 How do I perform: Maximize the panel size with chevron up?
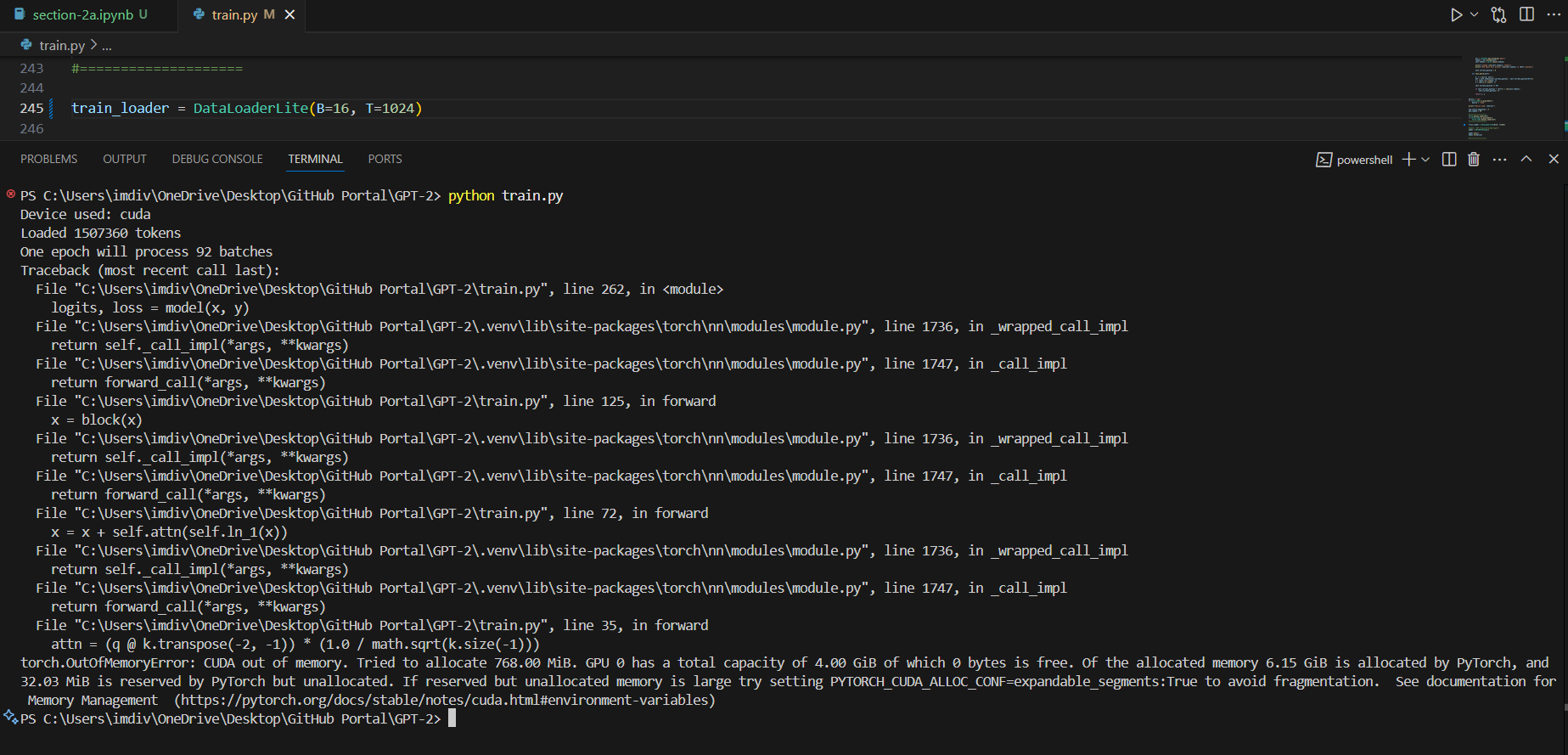coord(1526,159)
